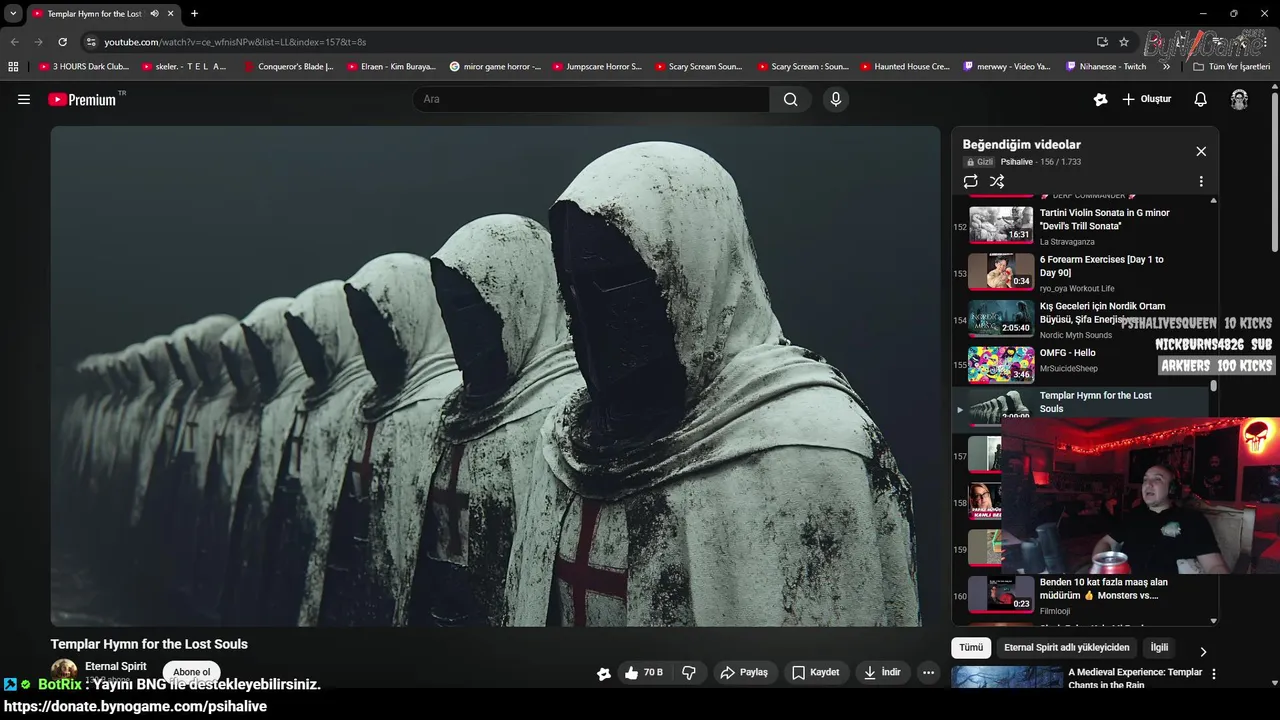1280x720 pixels.
Task: Play the Tartini Violin Sonata playlist item
Action: pyautogui.click(x=1080, y=225)
